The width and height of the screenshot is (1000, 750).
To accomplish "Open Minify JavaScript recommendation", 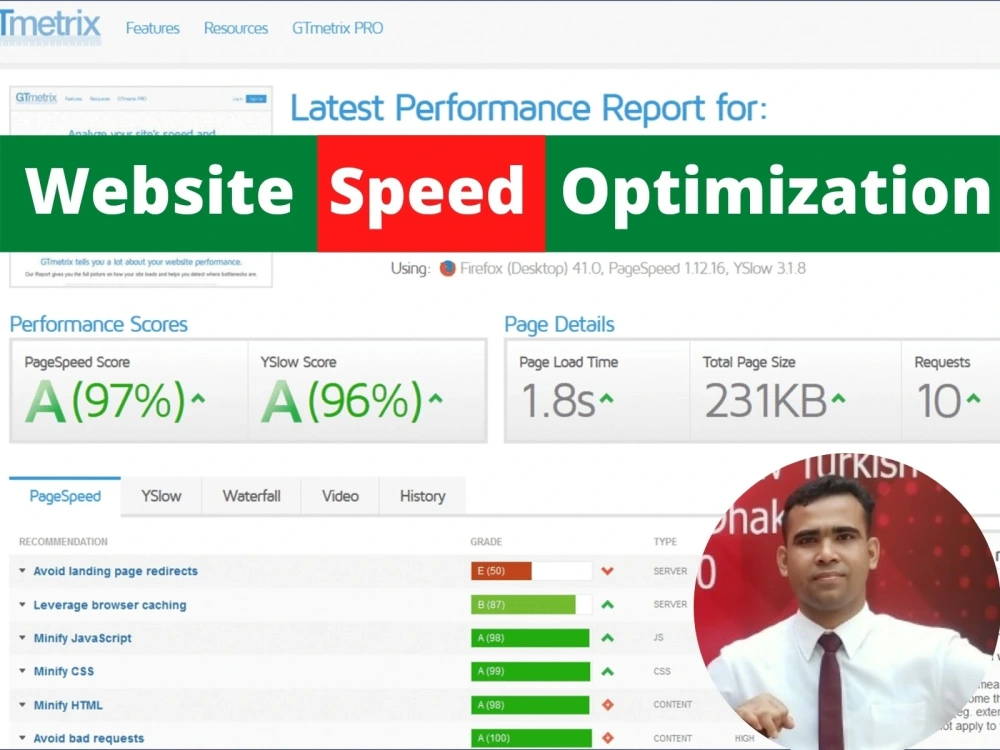I will tap(82, 638).
